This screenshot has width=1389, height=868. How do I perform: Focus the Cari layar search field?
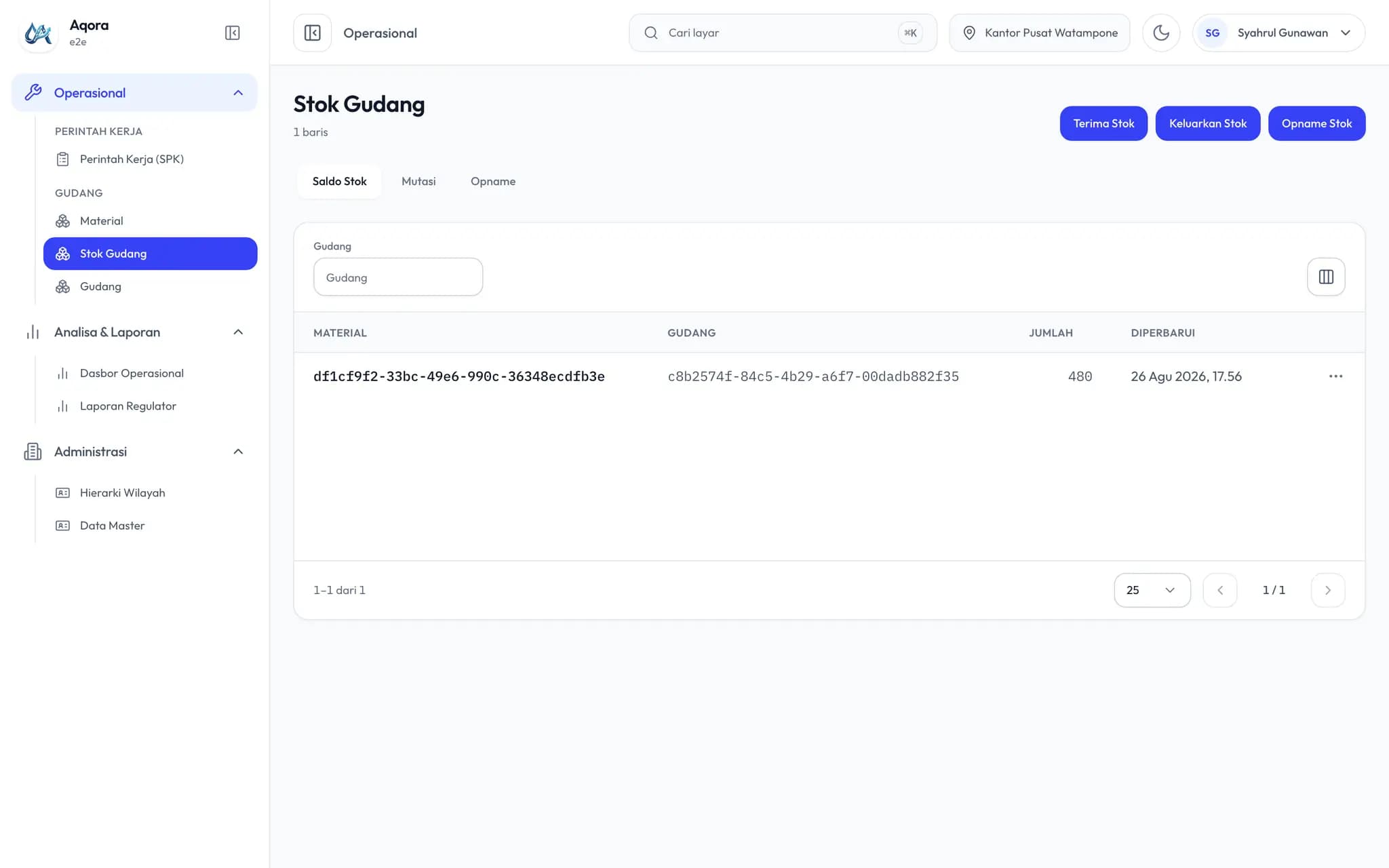[783, 33]
